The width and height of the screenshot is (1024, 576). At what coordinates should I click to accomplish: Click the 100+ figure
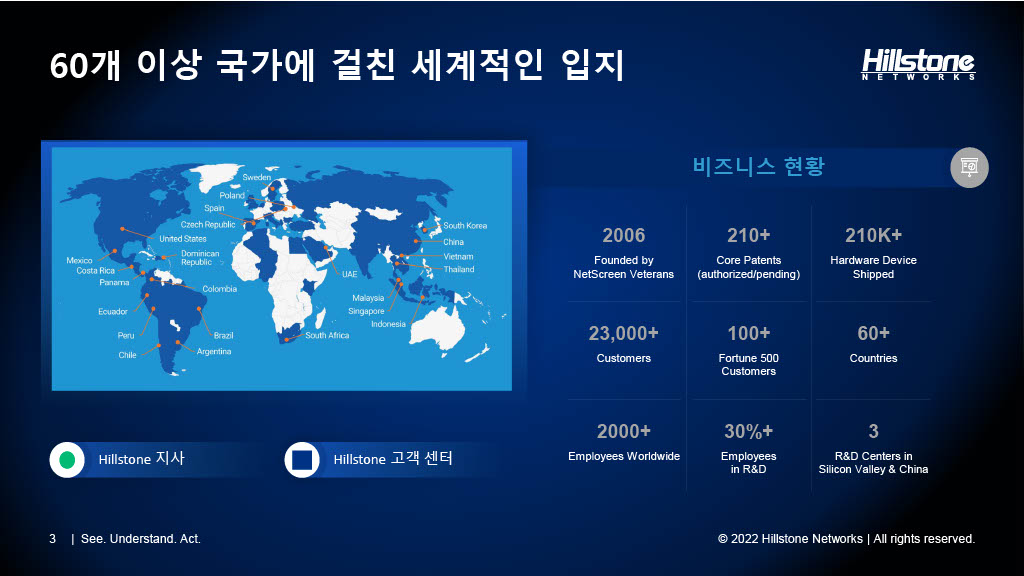click(x=748, y=333)
